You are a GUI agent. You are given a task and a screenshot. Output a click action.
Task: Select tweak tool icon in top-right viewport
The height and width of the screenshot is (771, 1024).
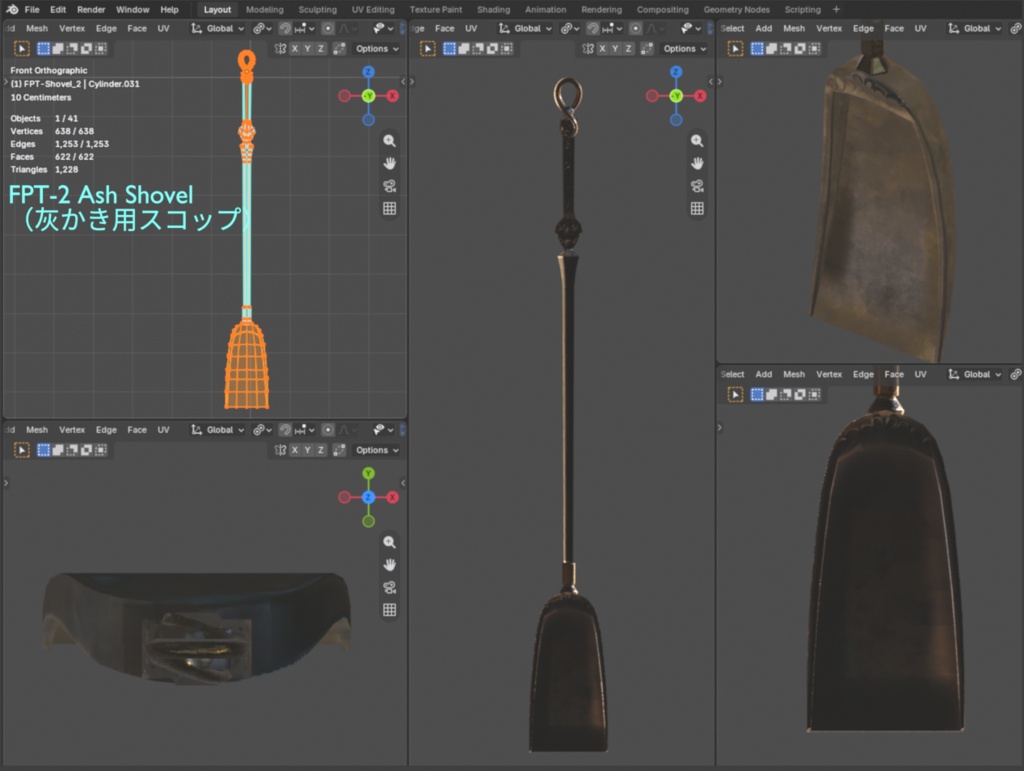tap(735, 49)
